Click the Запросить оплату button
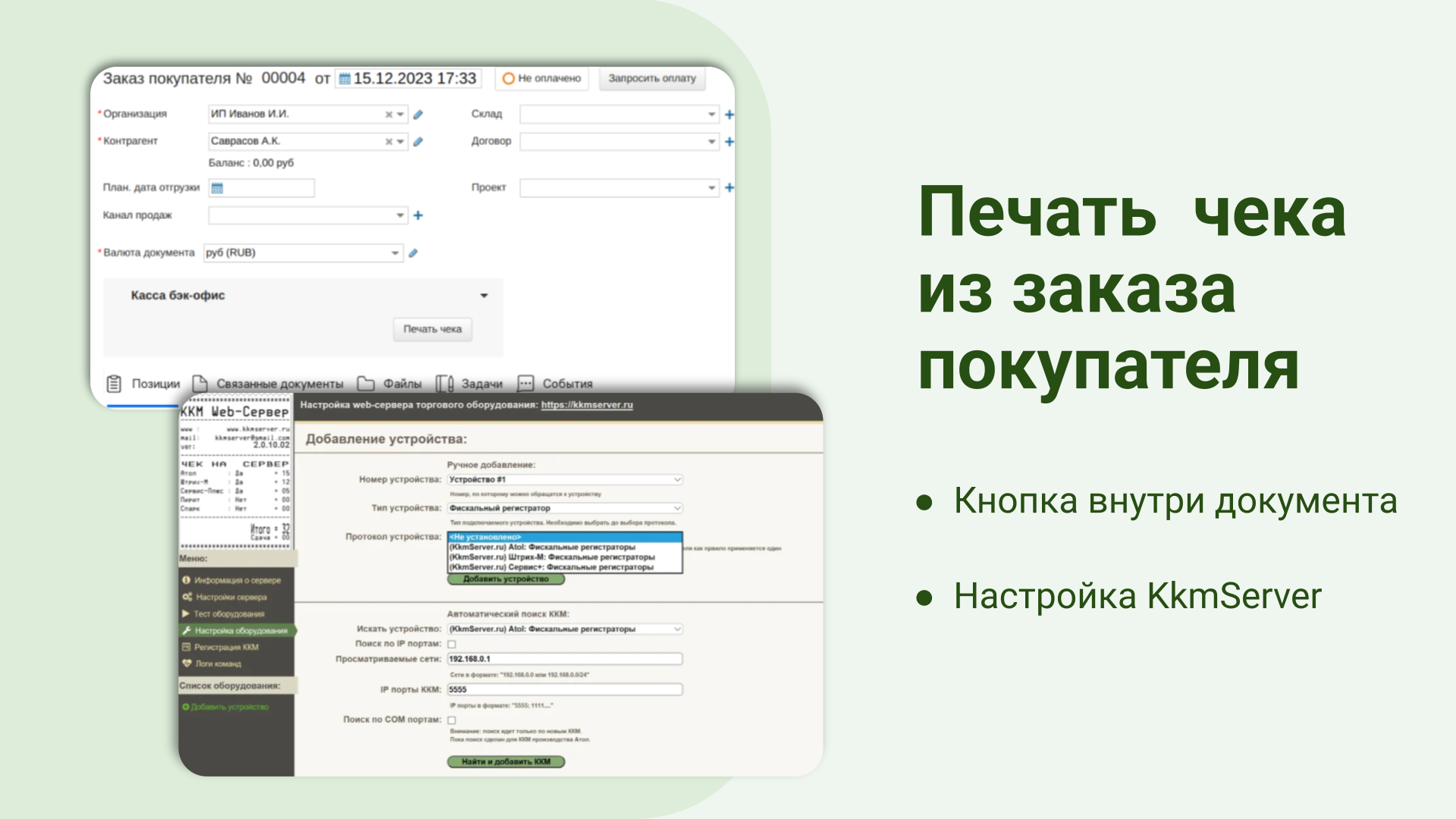 pos(652,78)
